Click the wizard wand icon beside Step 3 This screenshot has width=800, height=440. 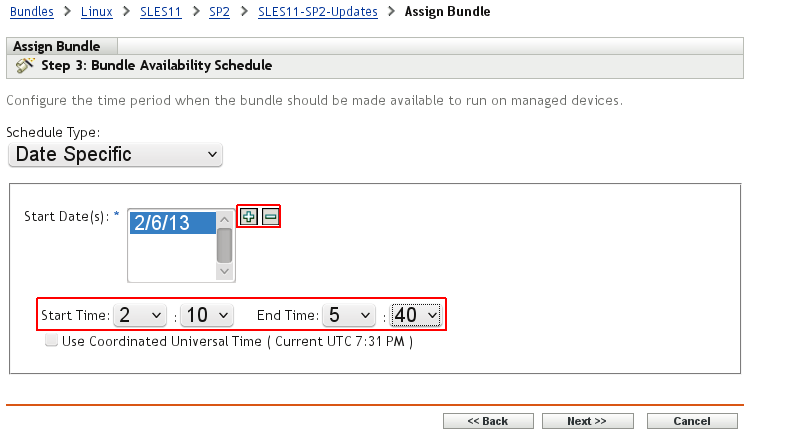(26, 66)
